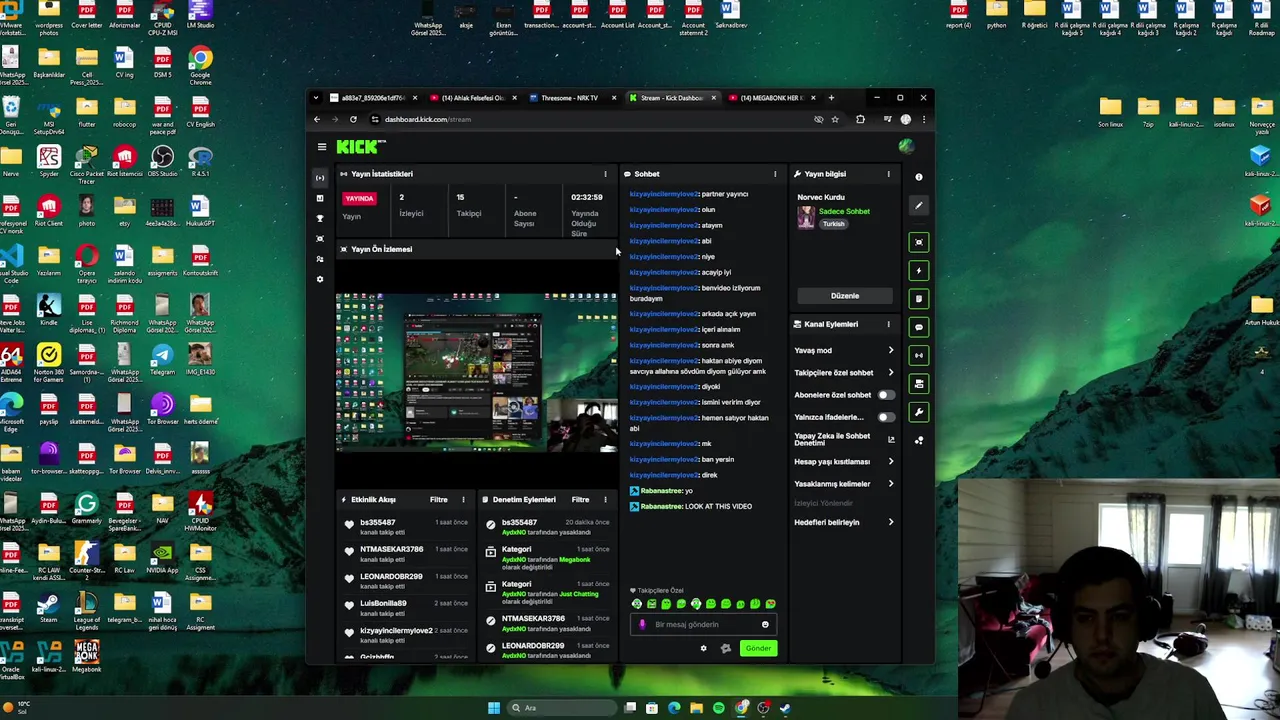1280x720 pixels.
Task: Open Filtre in Etkinlik Akışı
Action: [439, 499]
